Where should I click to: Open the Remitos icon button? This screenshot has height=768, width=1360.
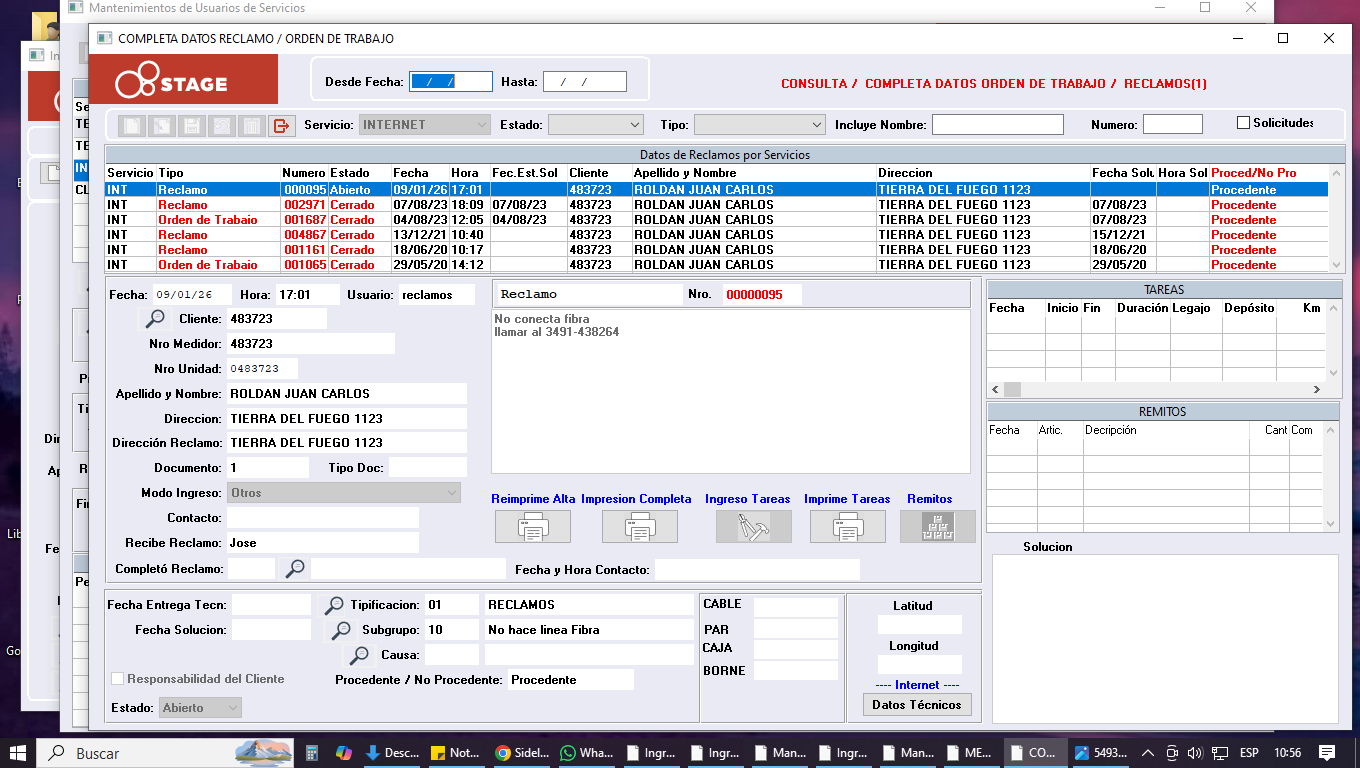(937, 526)
